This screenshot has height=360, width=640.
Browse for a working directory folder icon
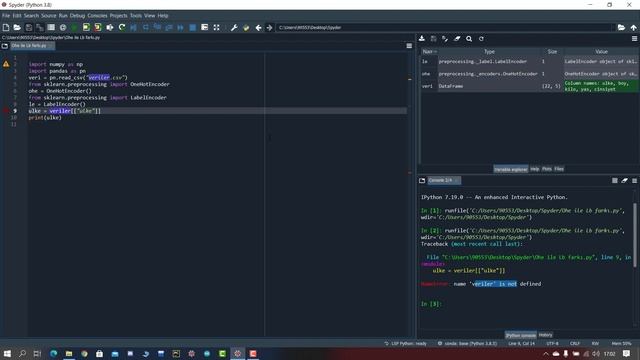(x=621, y=27)
